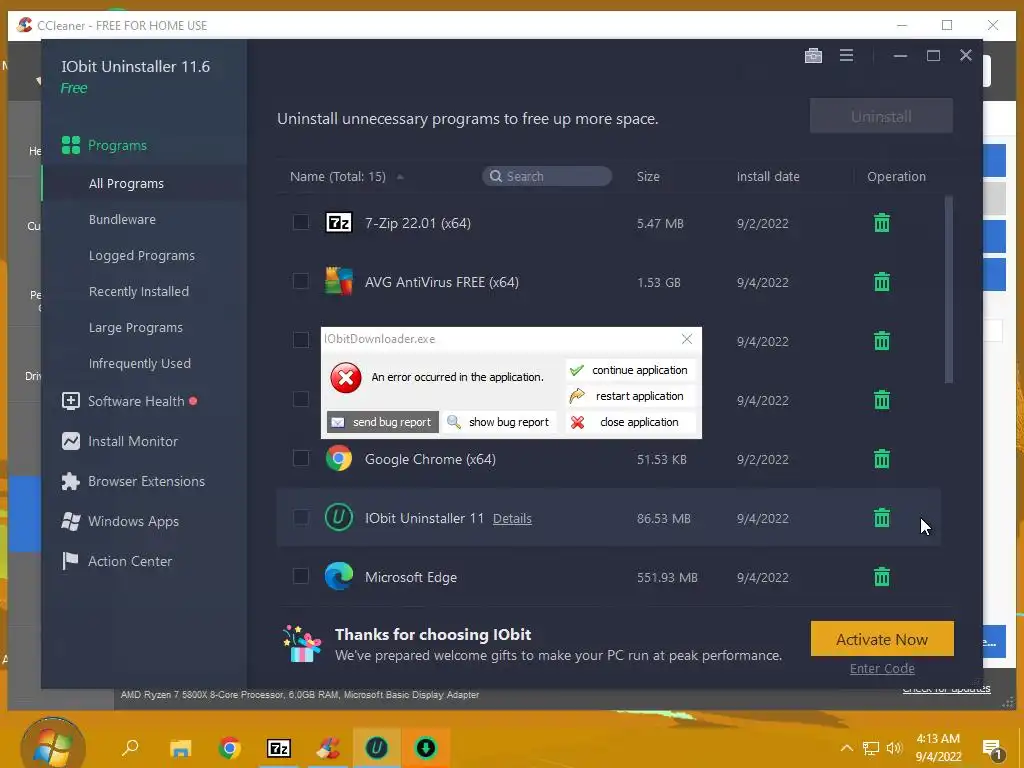Open the IObit hamburger menu

(x=846, y=56)
